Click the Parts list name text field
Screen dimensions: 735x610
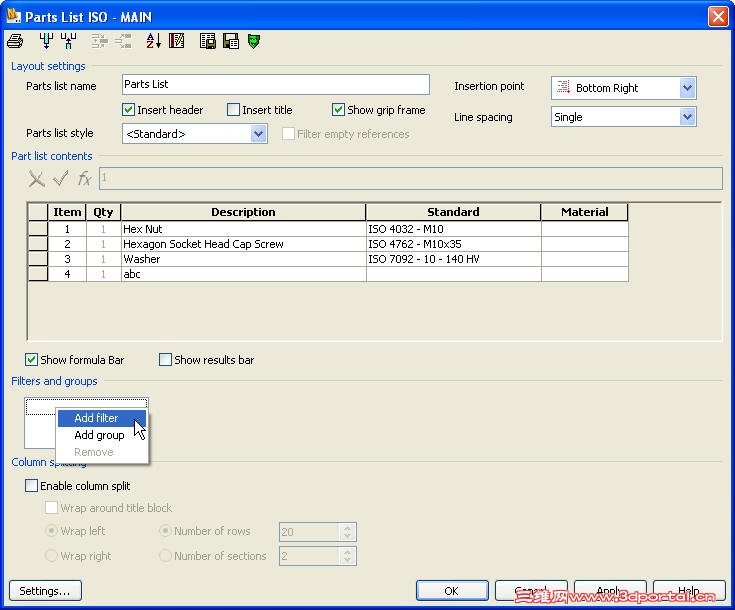point(276,84)
